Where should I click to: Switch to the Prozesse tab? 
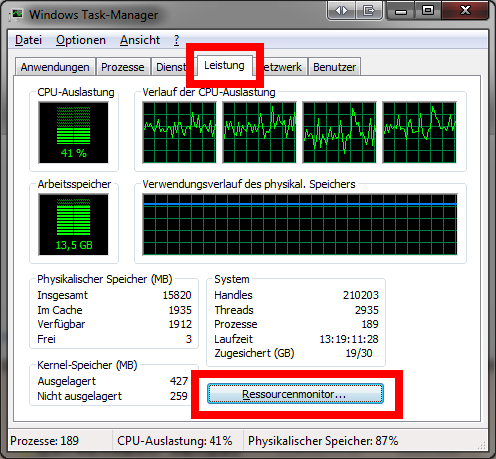click(x=123, y=67)
